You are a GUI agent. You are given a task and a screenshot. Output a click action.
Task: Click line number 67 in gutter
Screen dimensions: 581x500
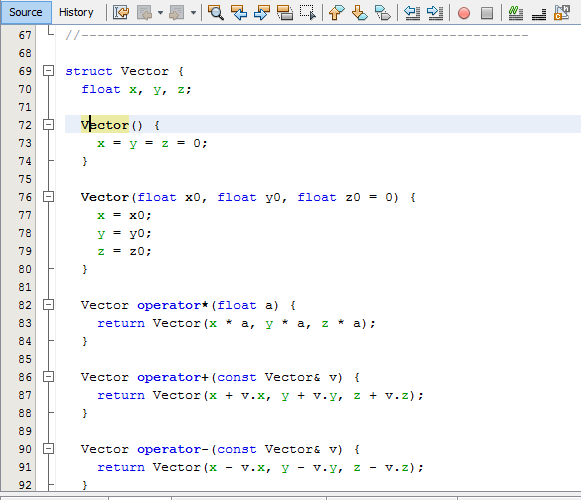click(x=25, y=35)
